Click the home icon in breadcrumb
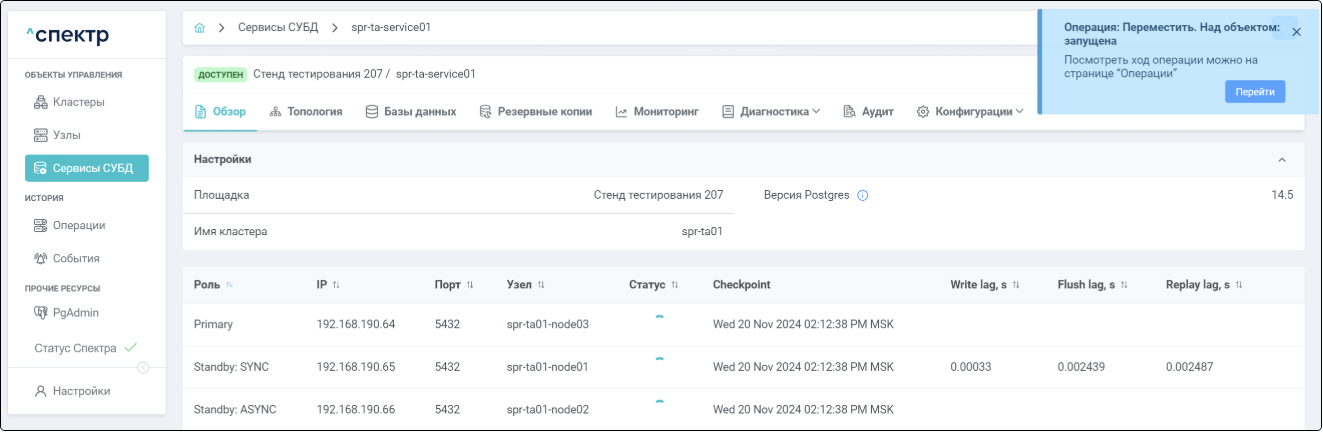1323x432 pixels. 199,28
